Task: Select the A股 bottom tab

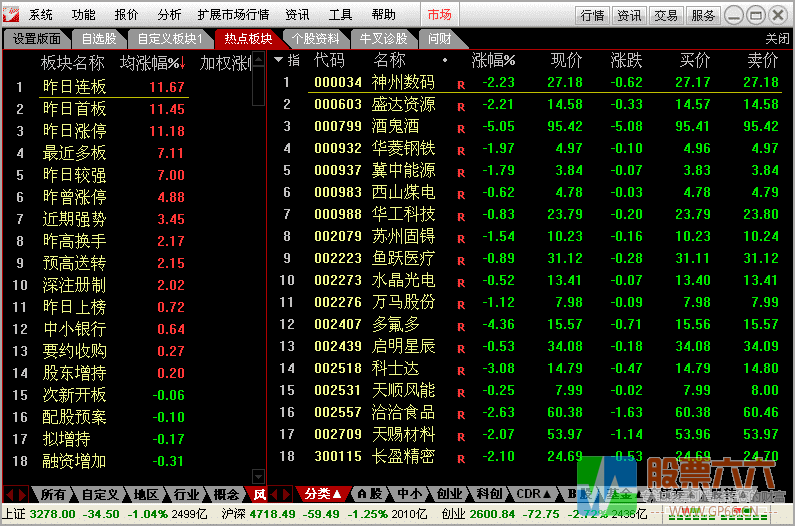Action: (x=370, y=494)
